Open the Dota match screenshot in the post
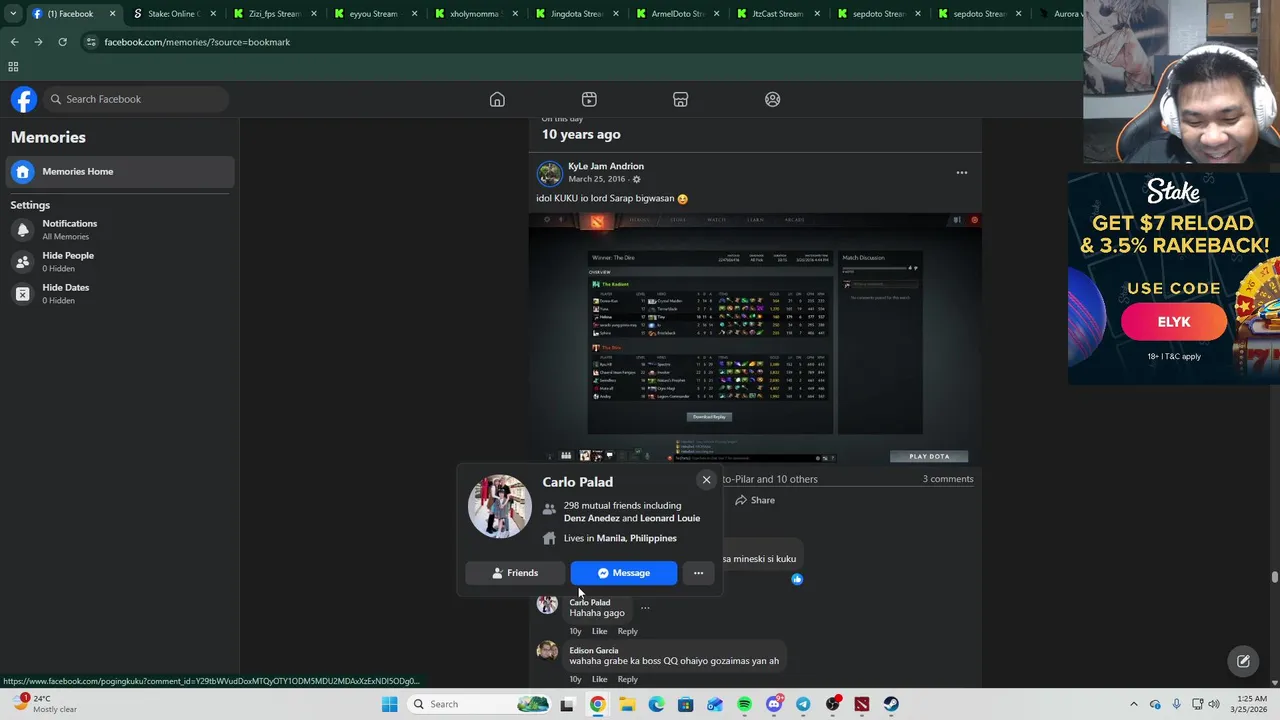 pos(755,338)
